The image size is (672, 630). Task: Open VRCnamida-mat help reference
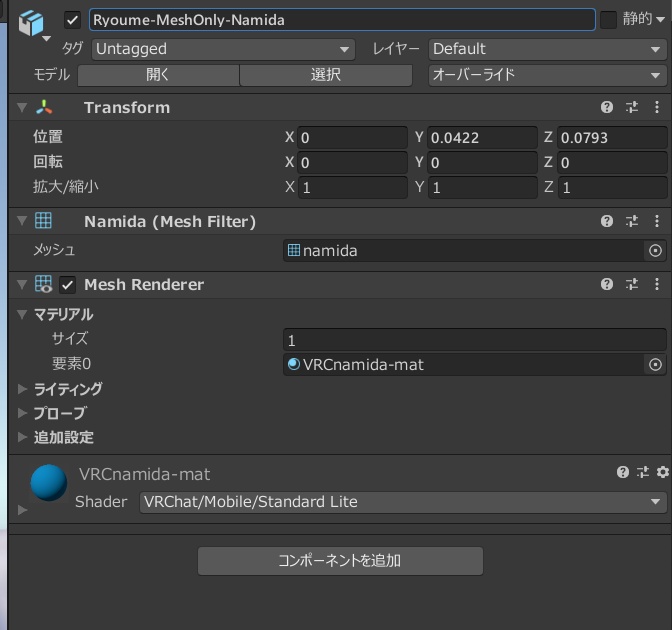click(623, 472)
